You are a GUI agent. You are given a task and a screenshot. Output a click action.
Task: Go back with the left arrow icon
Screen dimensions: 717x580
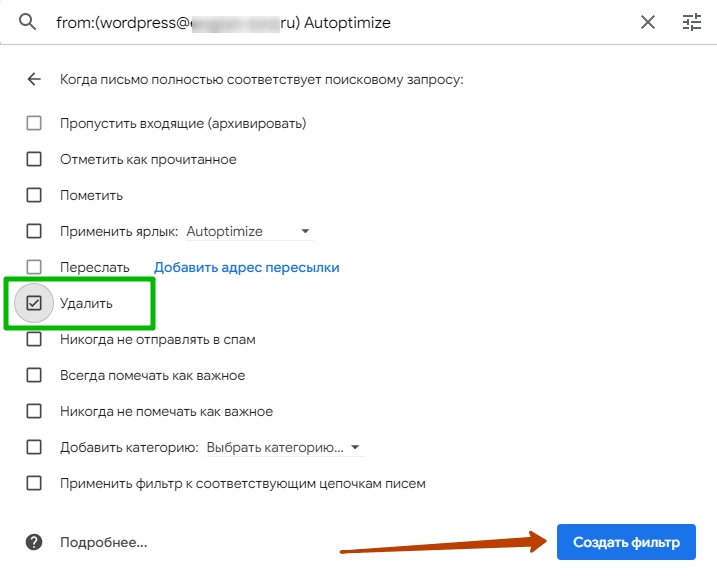[35, 79]
